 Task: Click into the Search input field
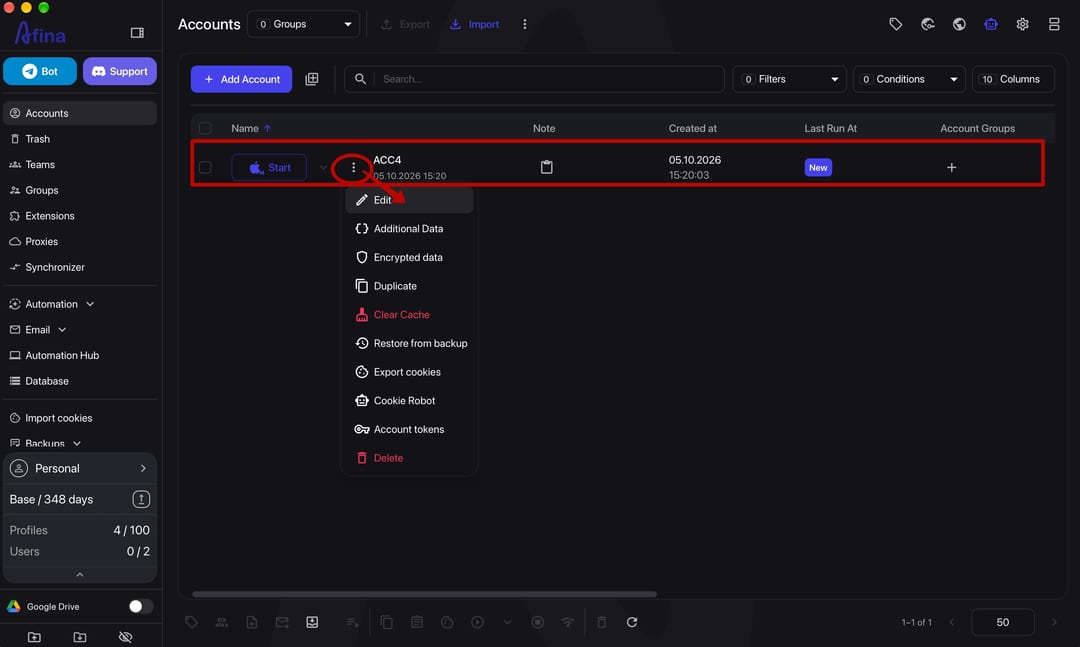point(548,79)
